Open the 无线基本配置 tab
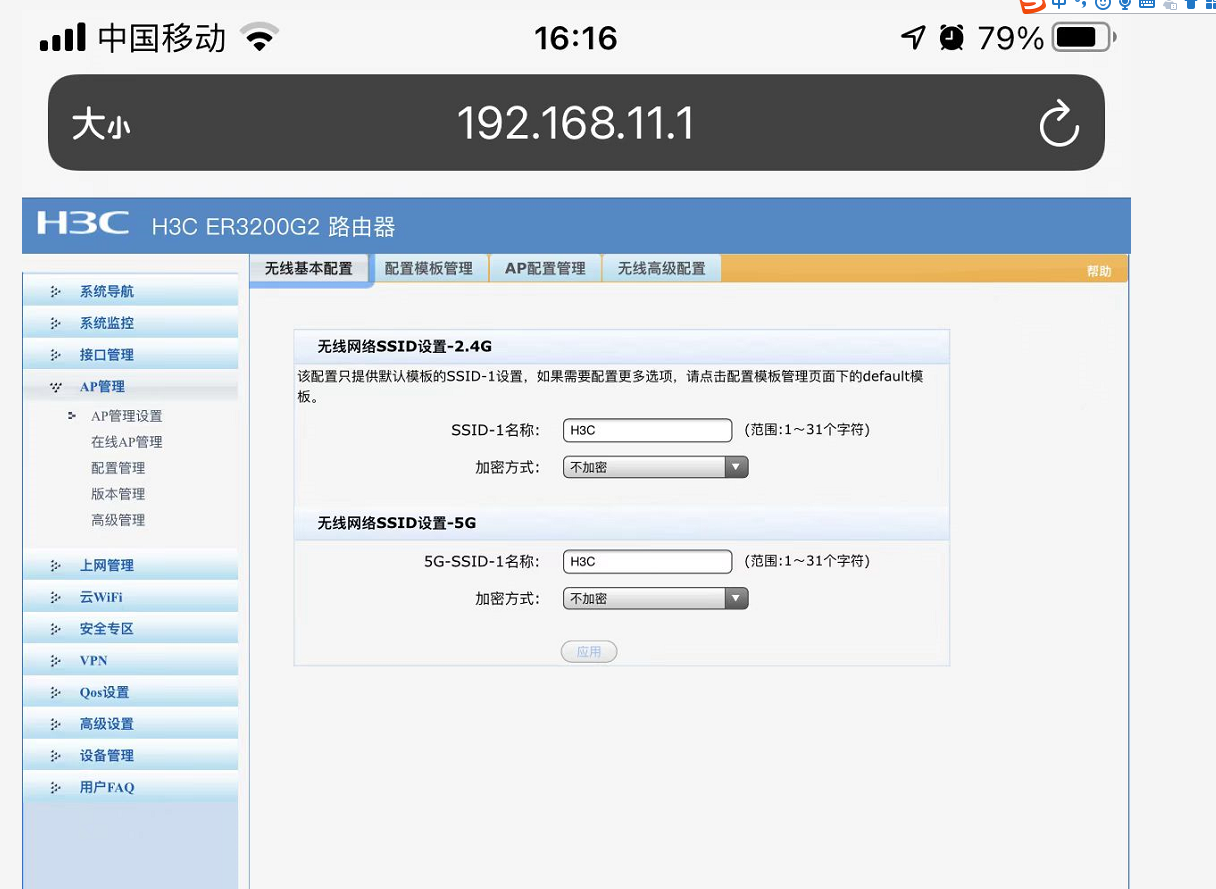The width and height of the screenshot is (1216, 889). click(309, 269)
